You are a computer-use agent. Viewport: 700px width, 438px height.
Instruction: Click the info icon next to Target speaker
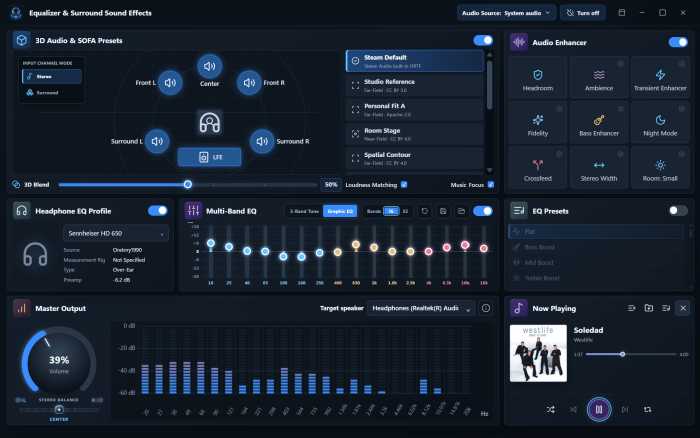(x=486, y=308)
